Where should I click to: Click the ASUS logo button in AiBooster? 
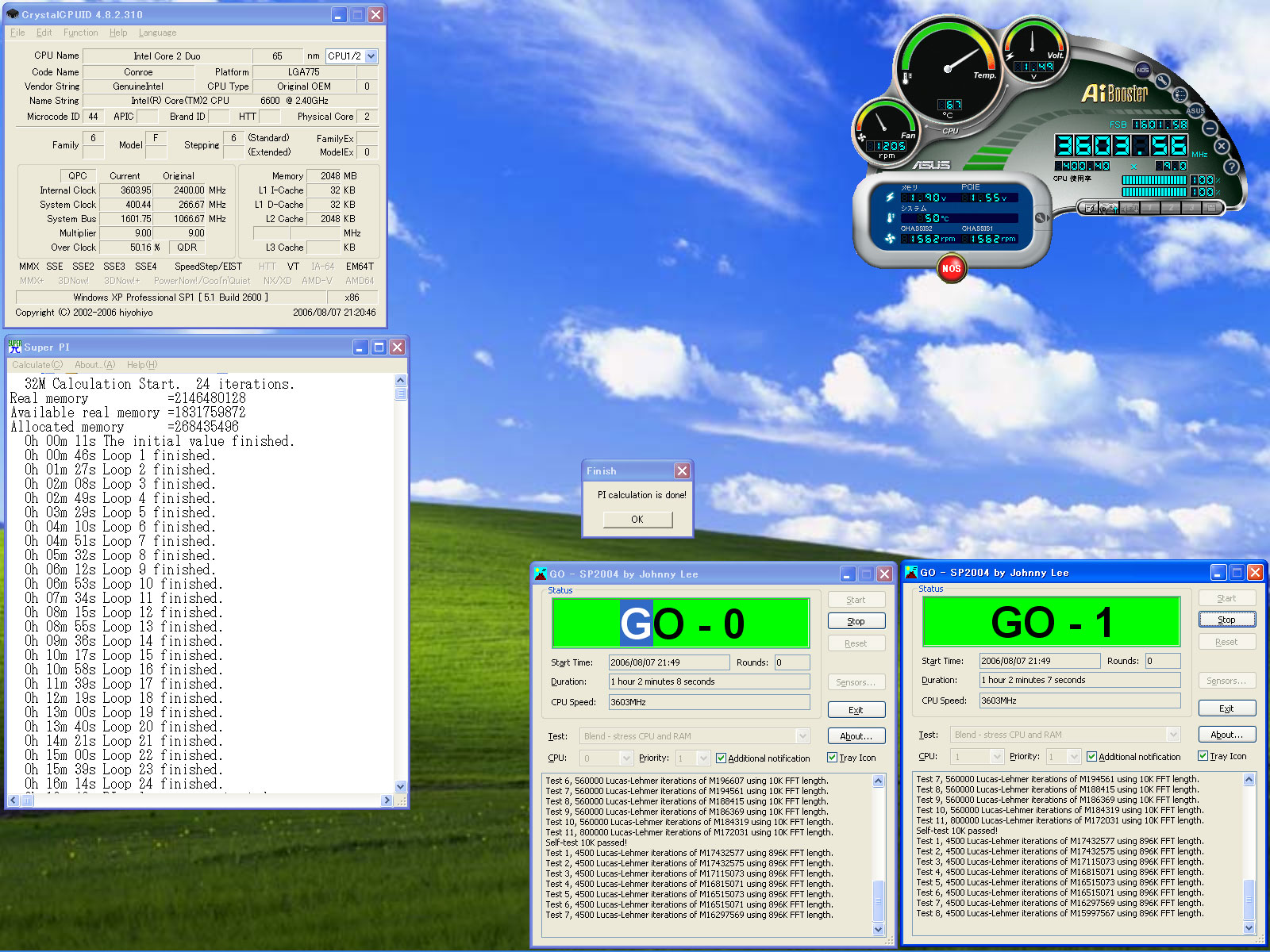tap(1195, 111)
